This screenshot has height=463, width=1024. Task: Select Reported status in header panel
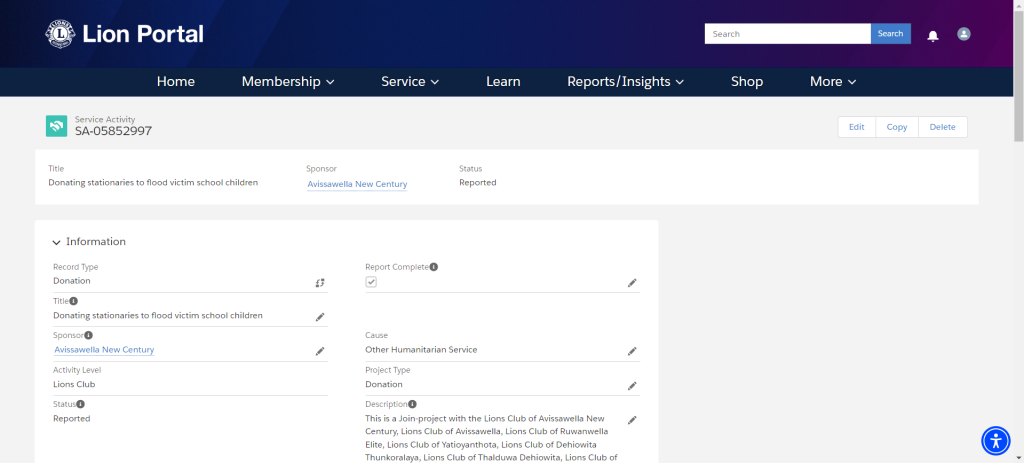[477, 182]
